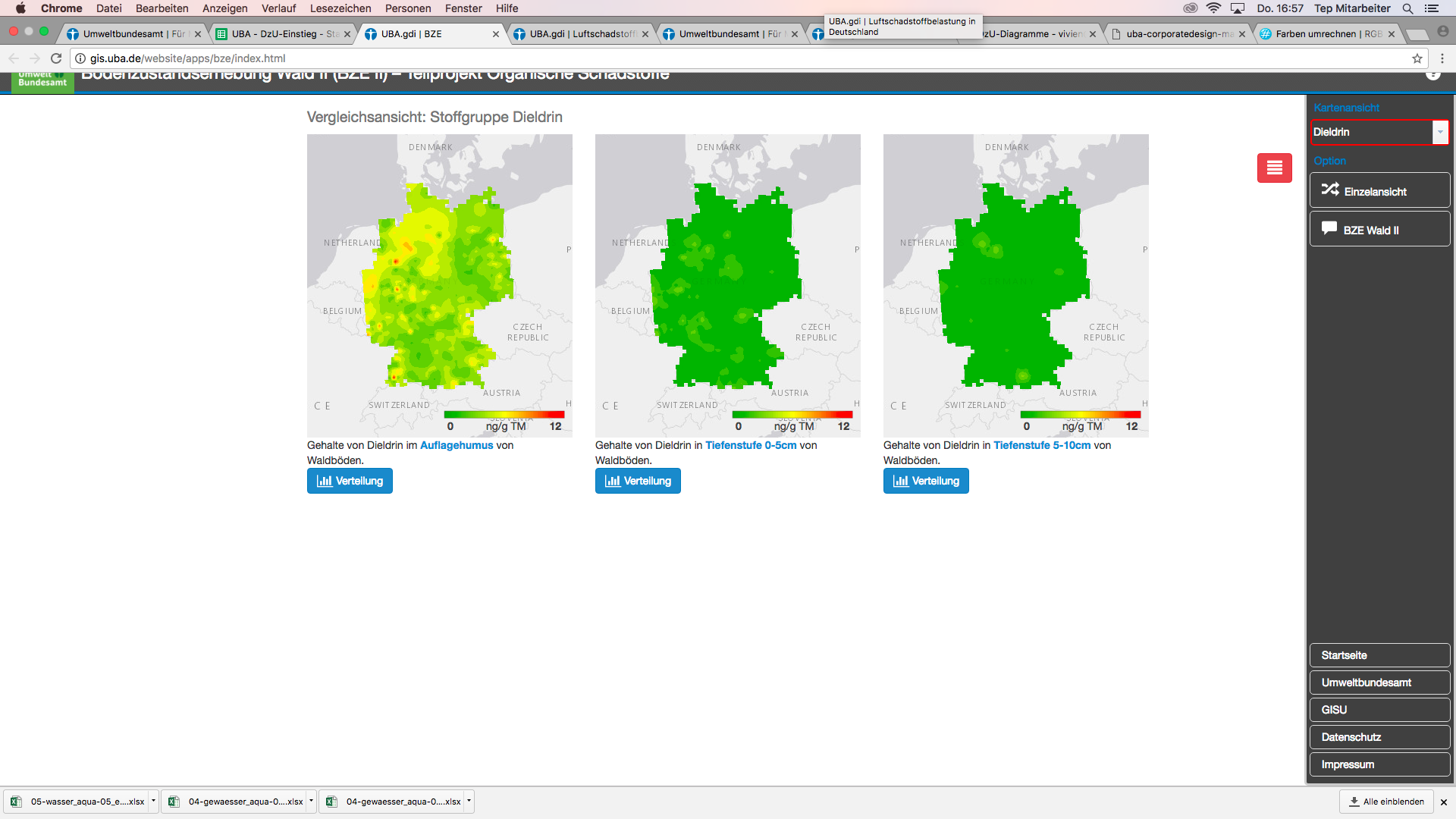Open dropdown arrow for last gewaesser_aqua download
The image size is (1456, 819).
click(x=469, y=801)
